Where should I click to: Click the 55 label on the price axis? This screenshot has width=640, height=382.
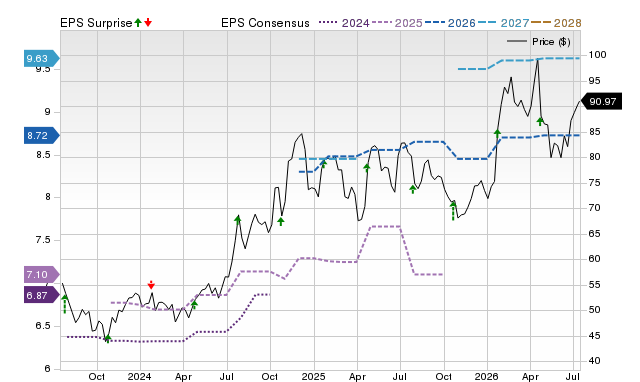(x=594, y=284)
